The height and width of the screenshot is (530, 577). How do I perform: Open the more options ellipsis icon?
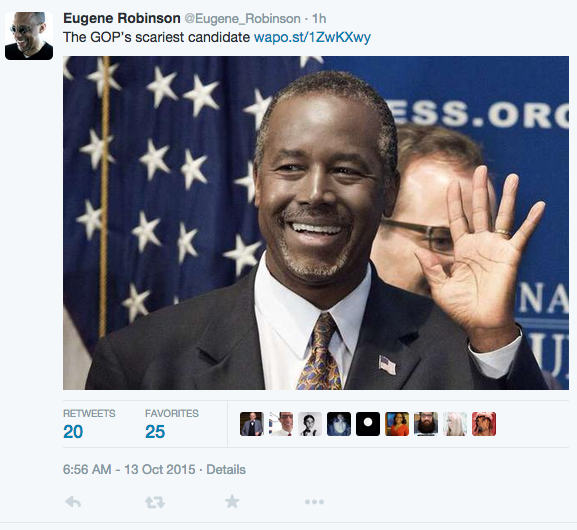point(314,502)
